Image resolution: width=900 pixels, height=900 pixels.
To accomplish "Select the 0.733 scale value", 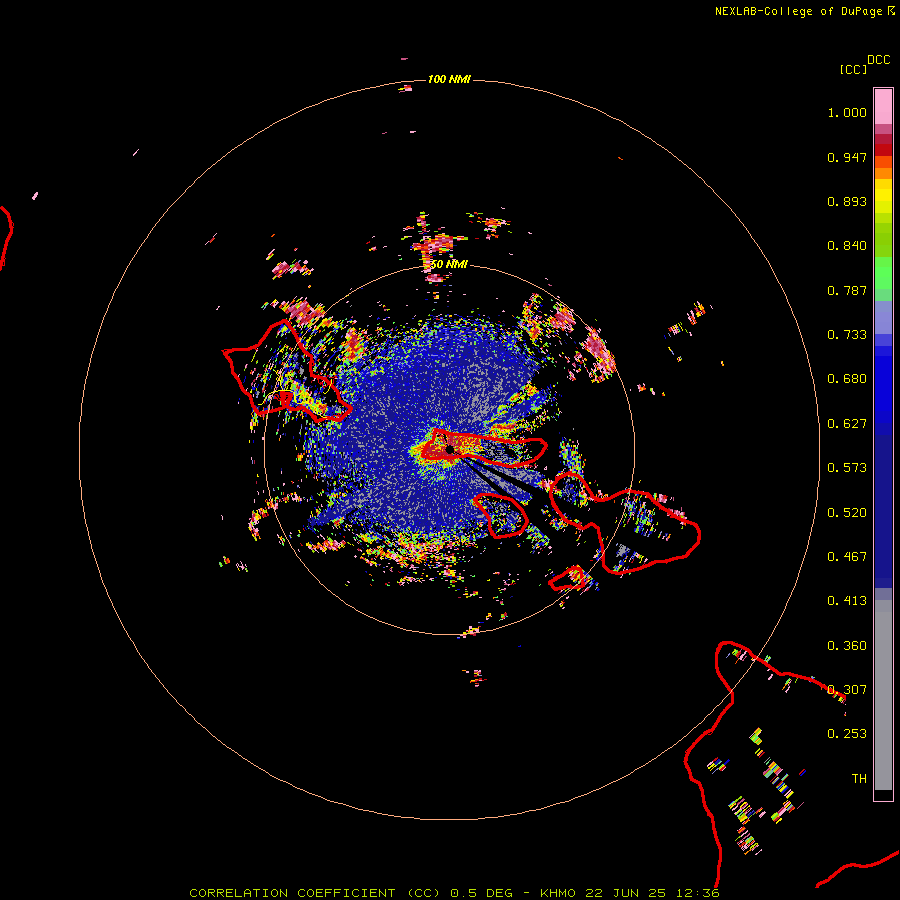I will pos(847,335).
